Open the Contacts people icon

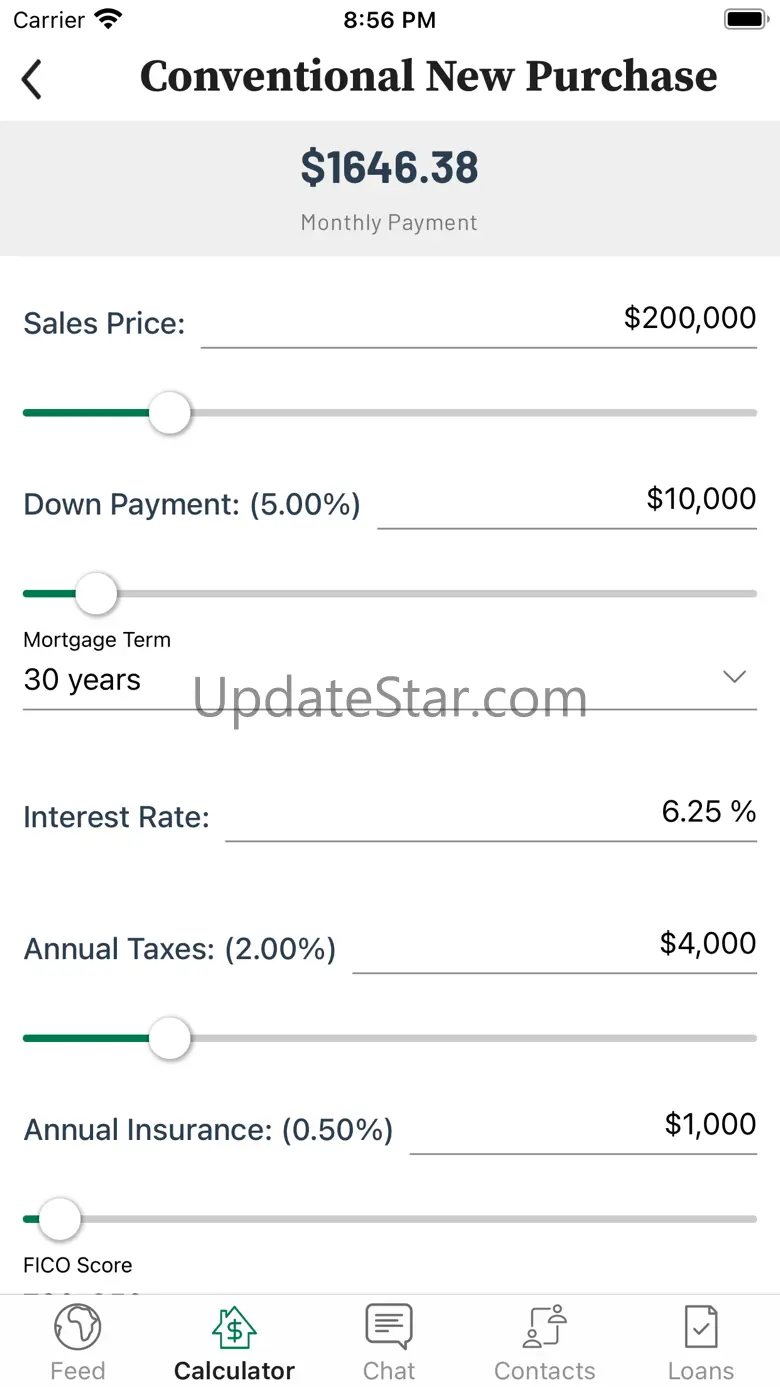(545, 1328)
